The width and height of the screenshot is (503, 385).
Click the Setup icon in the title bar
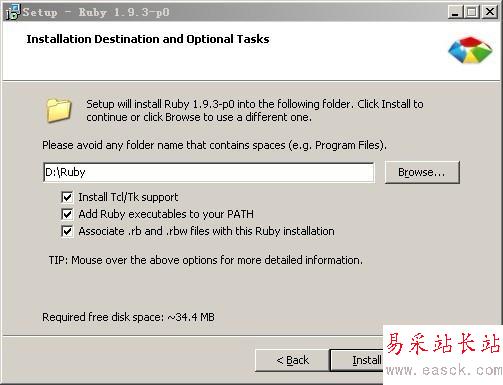(x=13, y=12)
